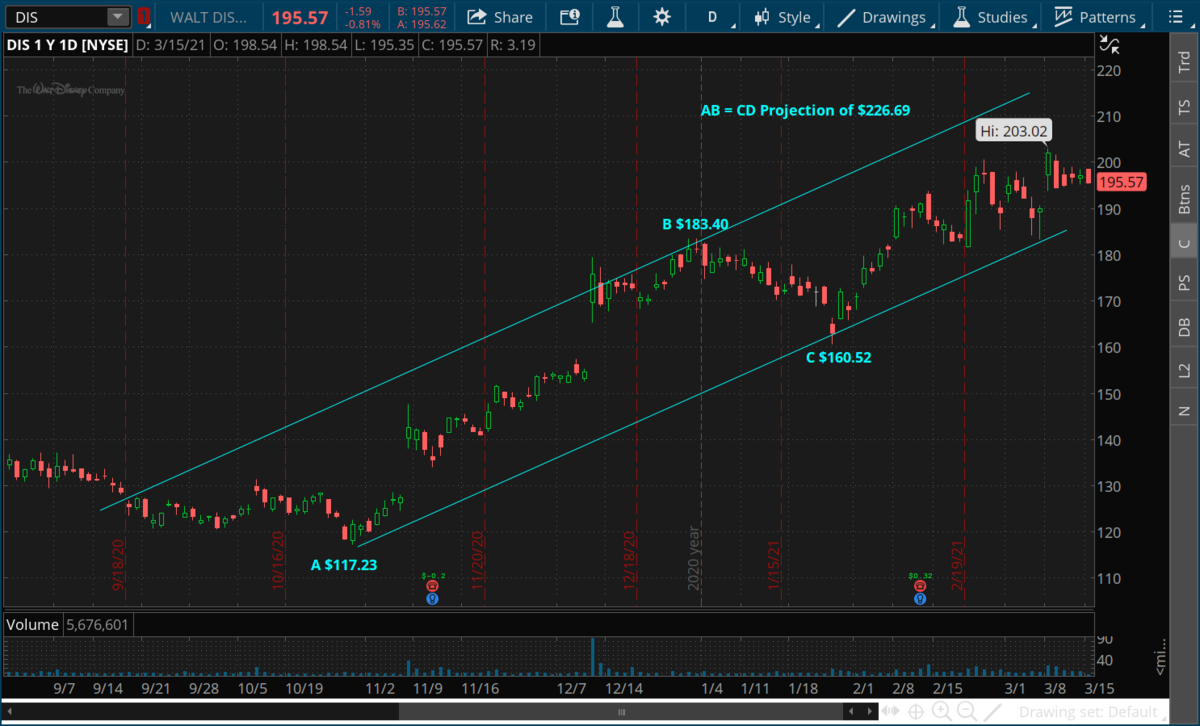Open the Btns sidebar tab
Screen dimensions: 1200x726
(1184, 198)
